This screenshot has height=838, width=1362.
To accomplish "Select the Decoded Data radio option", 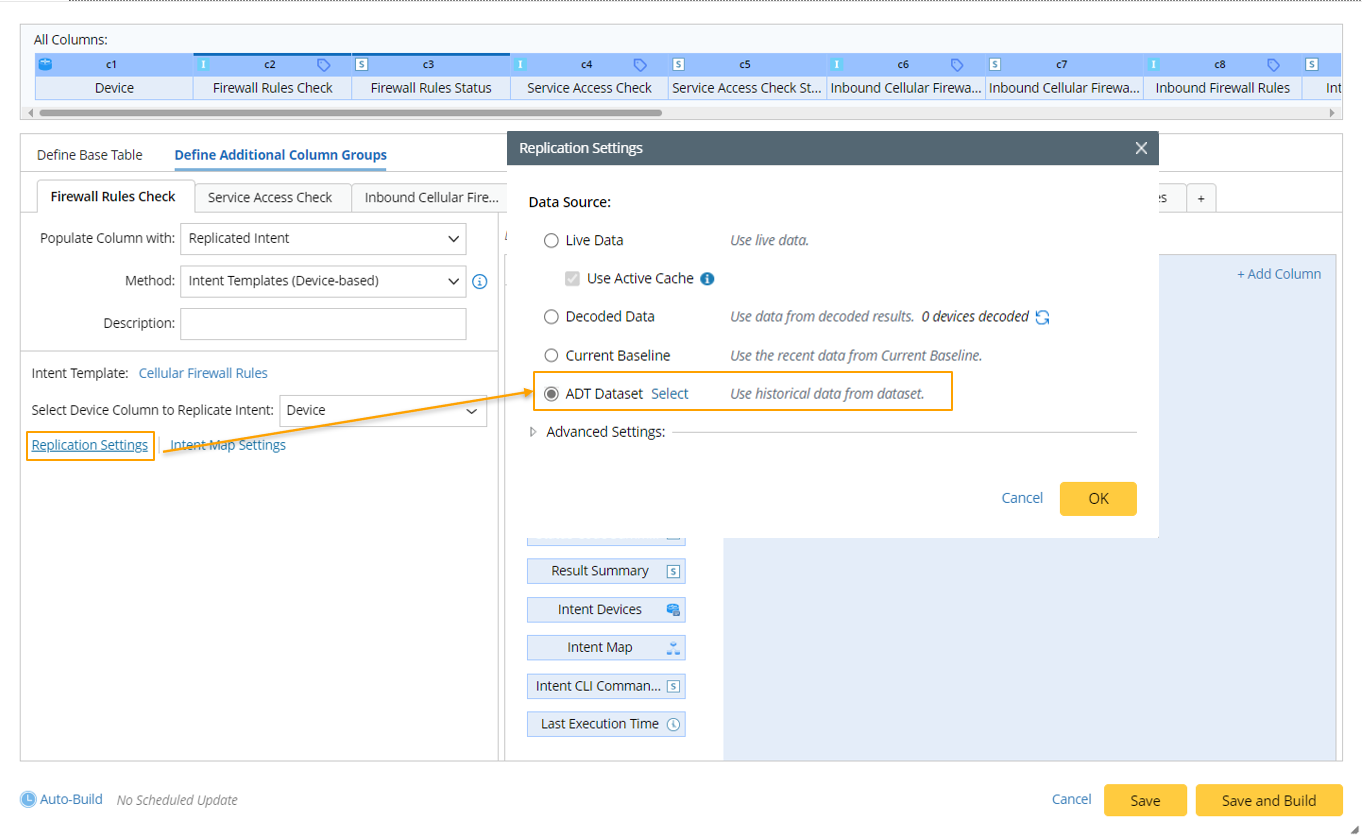I will pyautogui.click(x=551, y=317).
